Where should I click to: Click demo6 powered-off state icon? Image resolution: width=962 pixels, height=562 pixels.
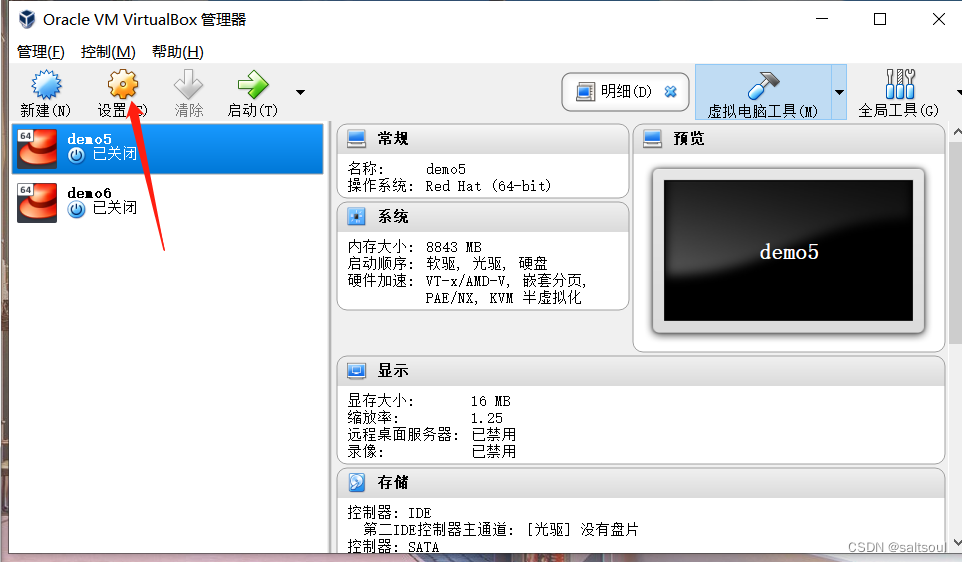point(76,210)
